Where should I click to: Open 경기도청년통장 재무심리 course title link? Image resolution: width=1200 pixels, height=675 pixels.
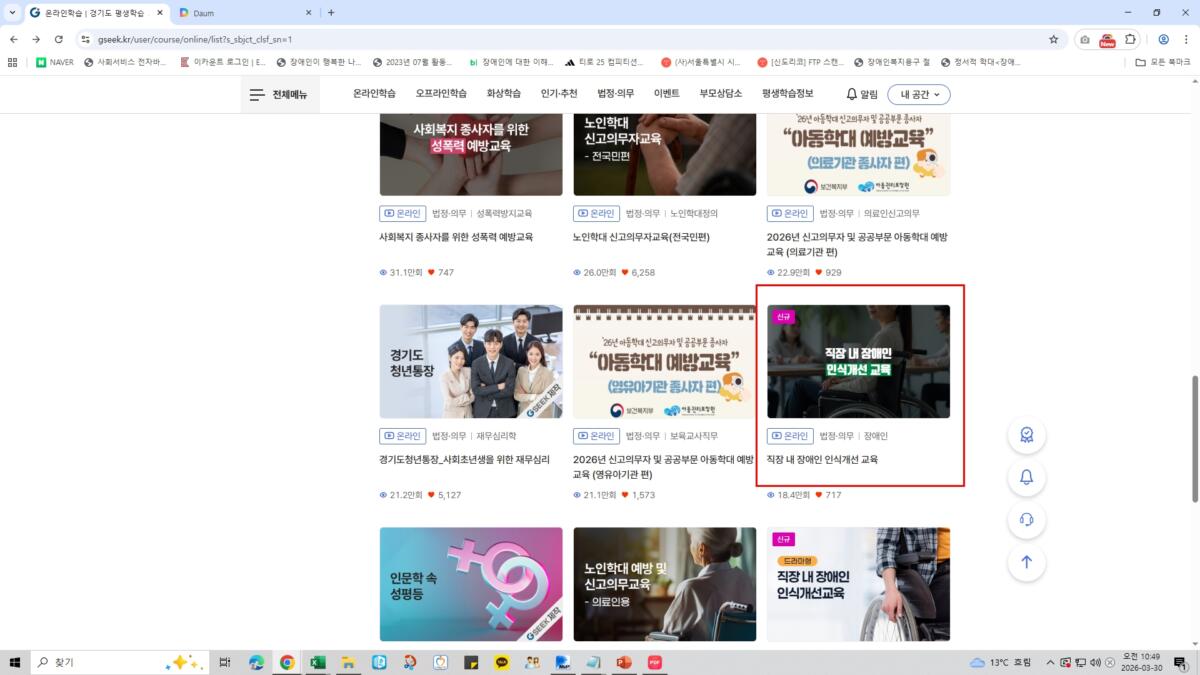(x=465, y=460)
